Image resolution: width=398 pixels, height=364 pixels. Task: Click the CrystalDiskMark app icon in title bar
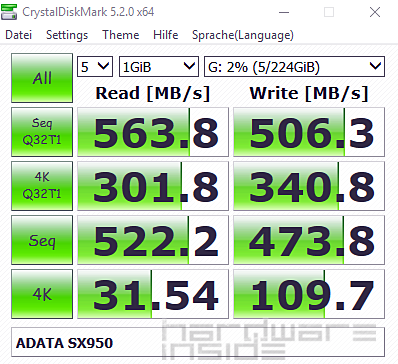coord(9,12)
